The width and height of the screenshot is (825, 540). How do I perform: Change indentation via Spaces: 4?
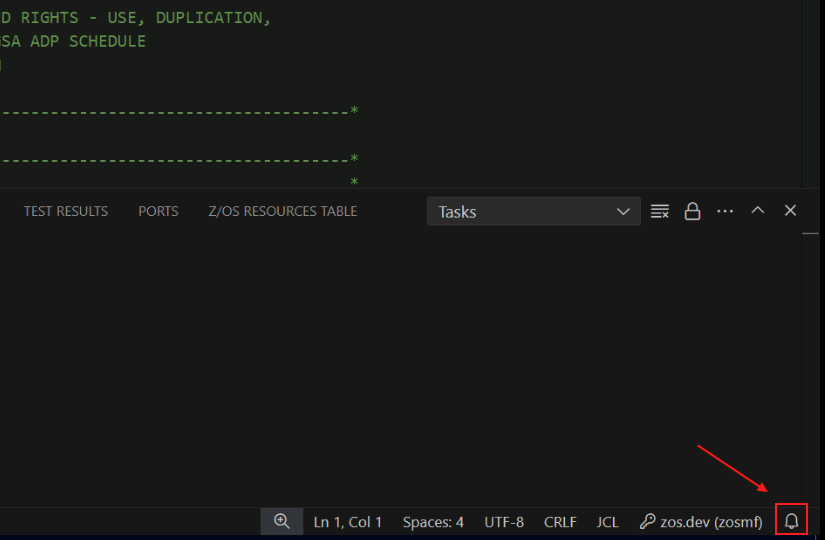[433, 522]
